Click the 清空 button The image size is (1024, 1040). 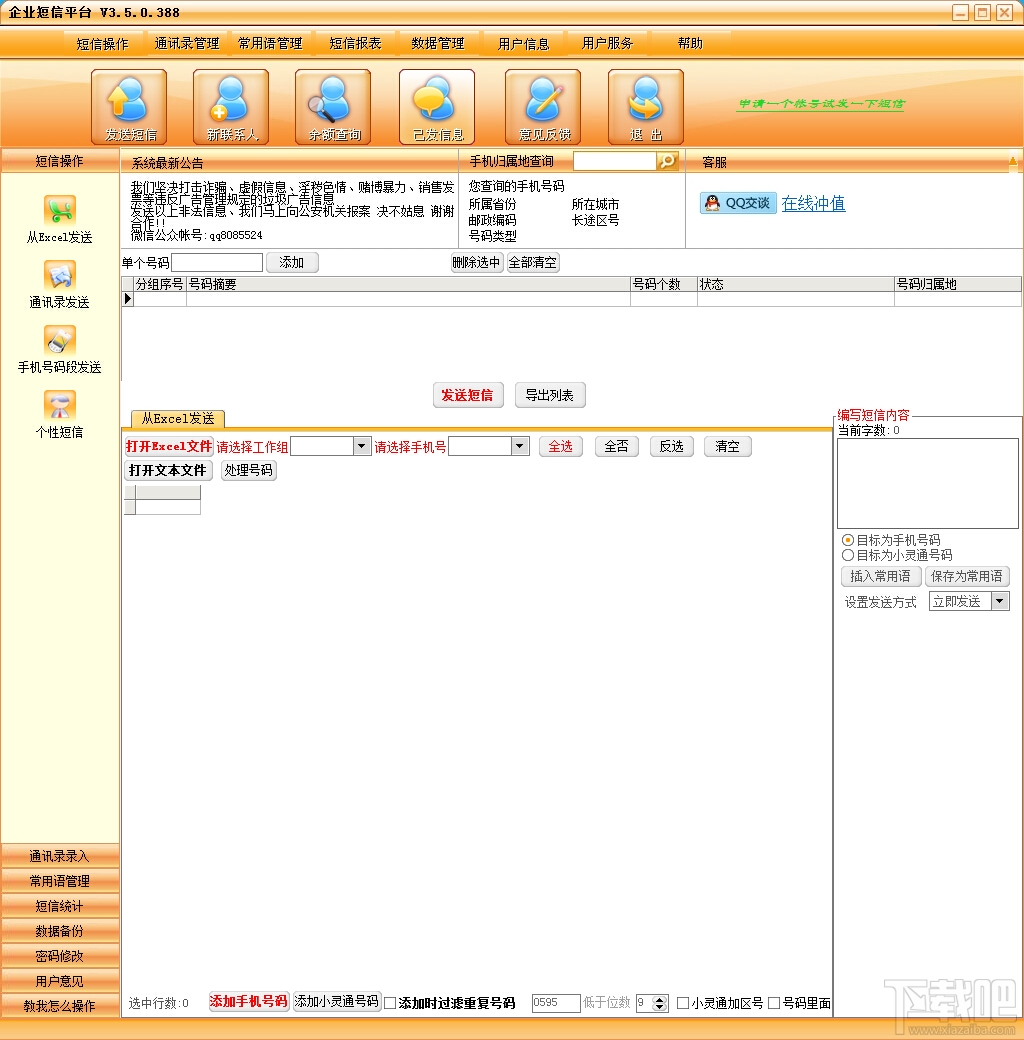728,446
